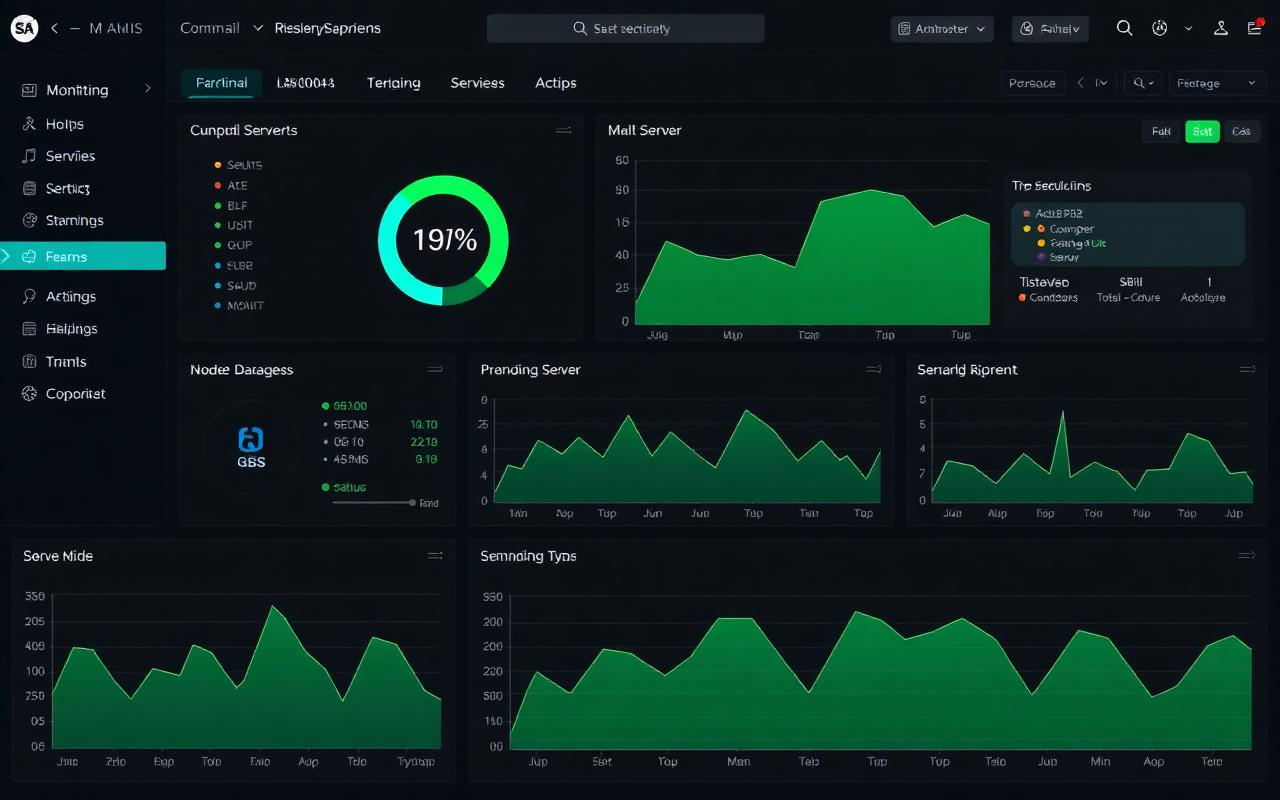Open Cunputil Serverts panel menu icon
The image size is (1280, 800).
coord(563,130)
